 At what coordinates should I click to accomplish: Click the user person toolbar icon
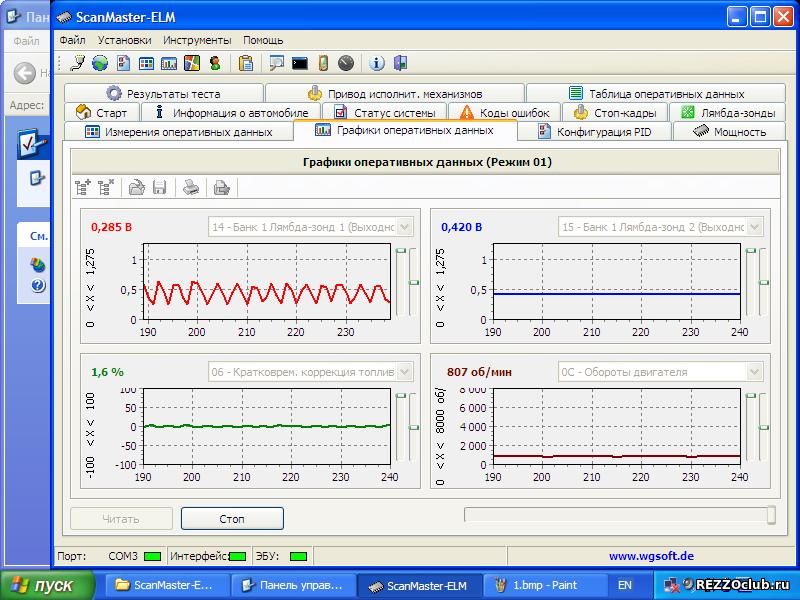(215, 63)
